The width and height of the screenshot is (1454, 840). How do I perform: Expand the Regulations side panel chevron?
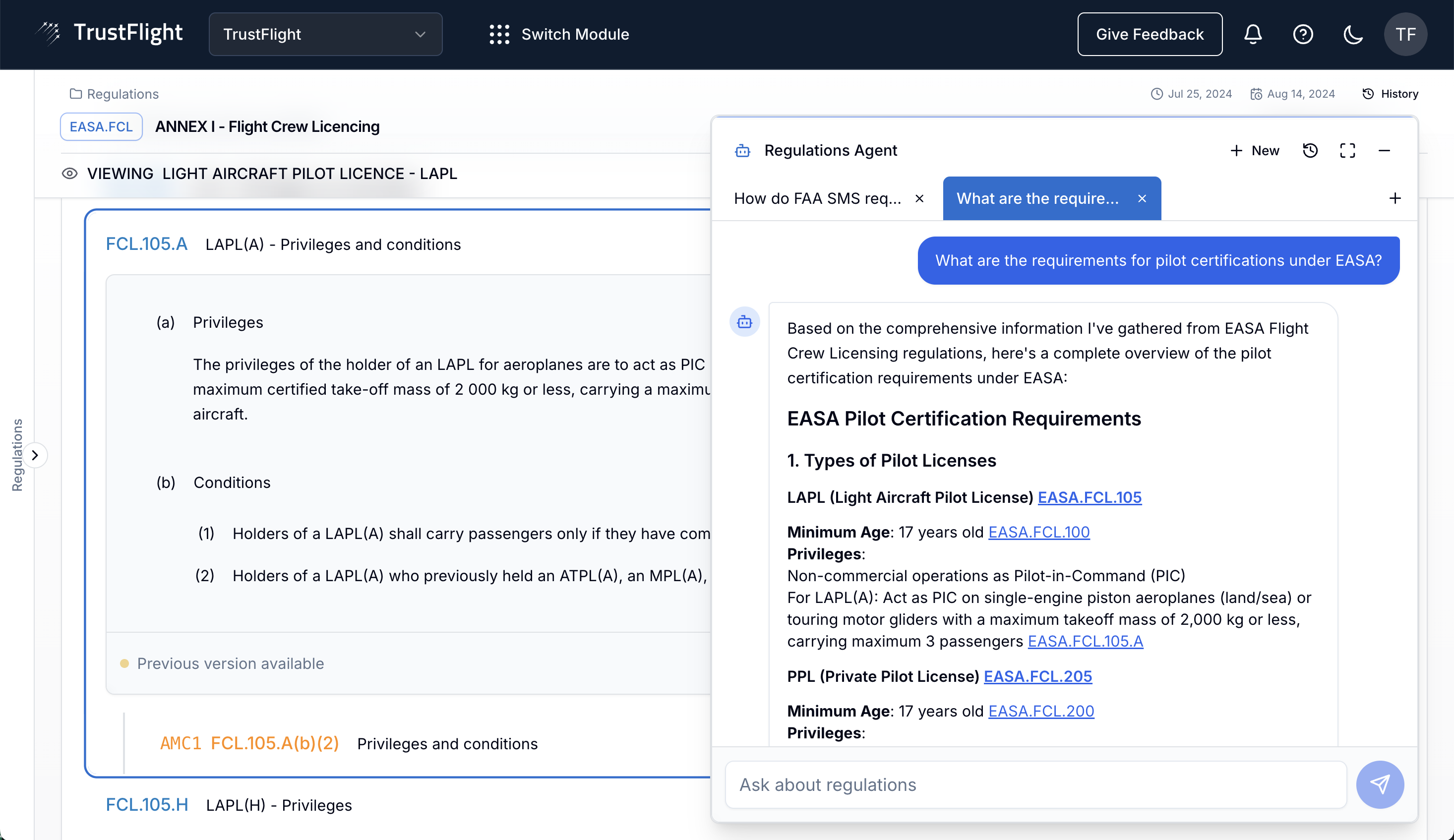(x=35, y=455)
